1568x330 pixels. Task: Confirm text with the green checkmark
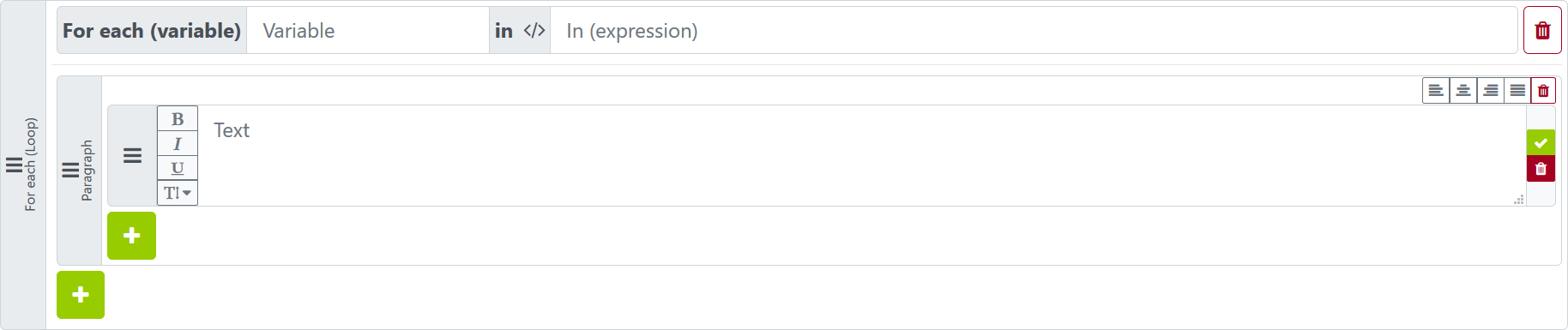click(1541, 143)
